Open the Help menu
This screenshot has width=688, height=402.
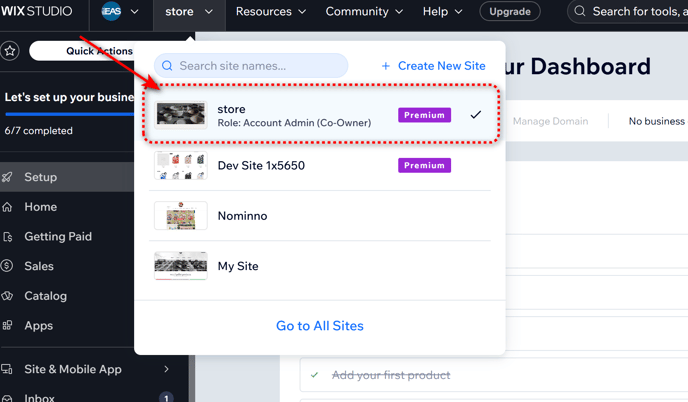click(442, 12)
